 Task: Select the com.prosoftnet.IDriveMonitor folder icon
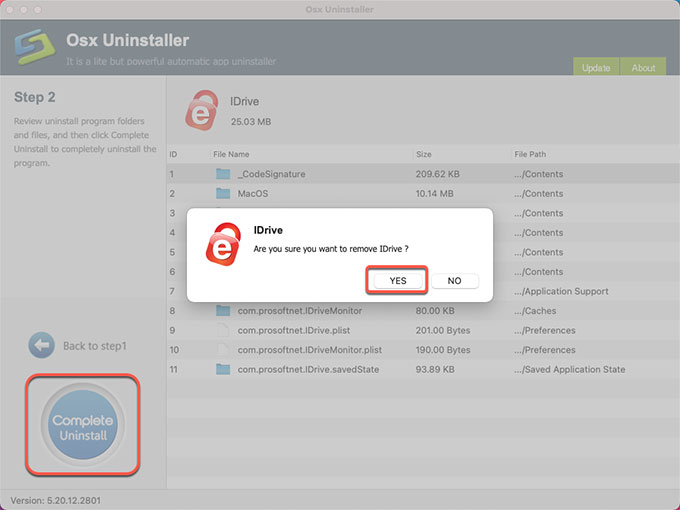(223, 311)
